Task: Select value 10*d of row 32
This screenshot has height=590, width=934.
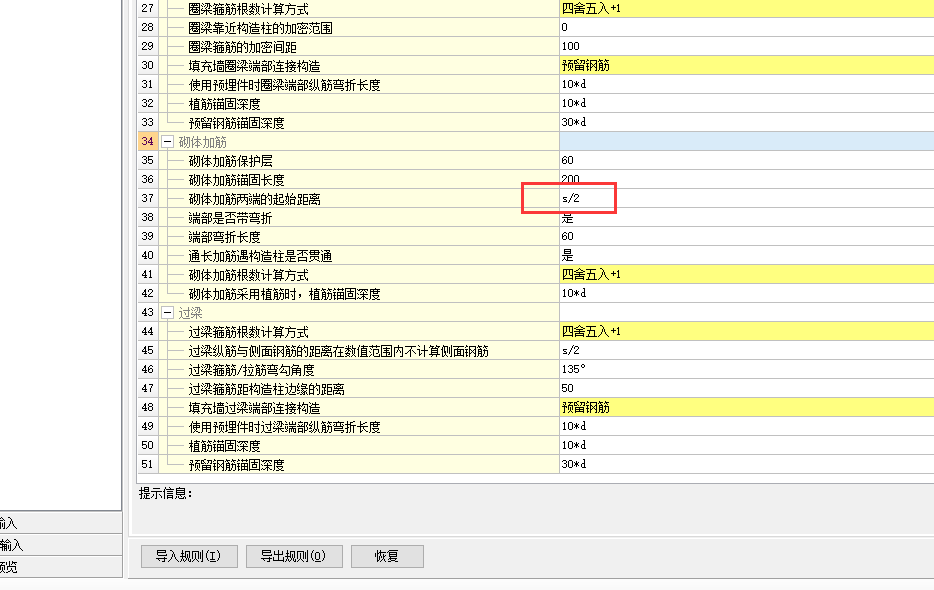Action: point(574,104)
